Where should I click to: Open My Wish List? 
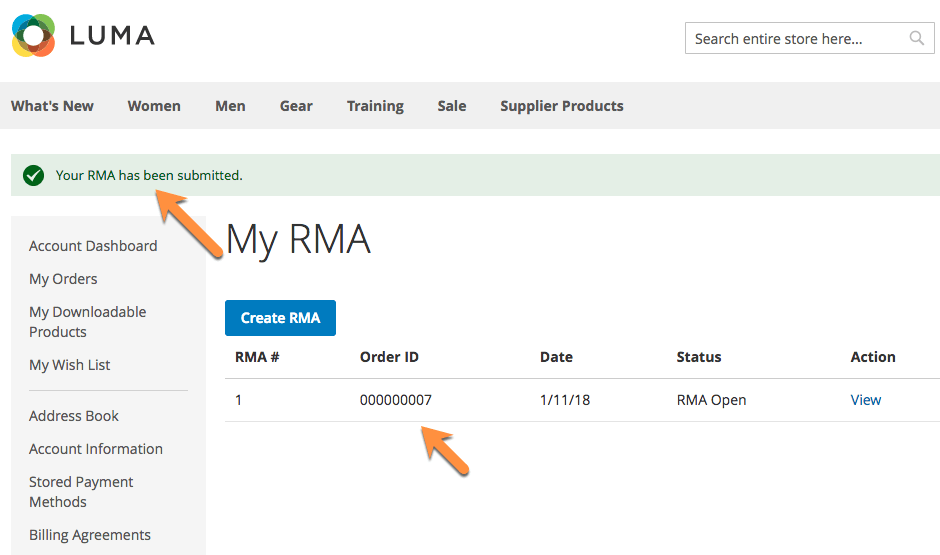(70, 365)
